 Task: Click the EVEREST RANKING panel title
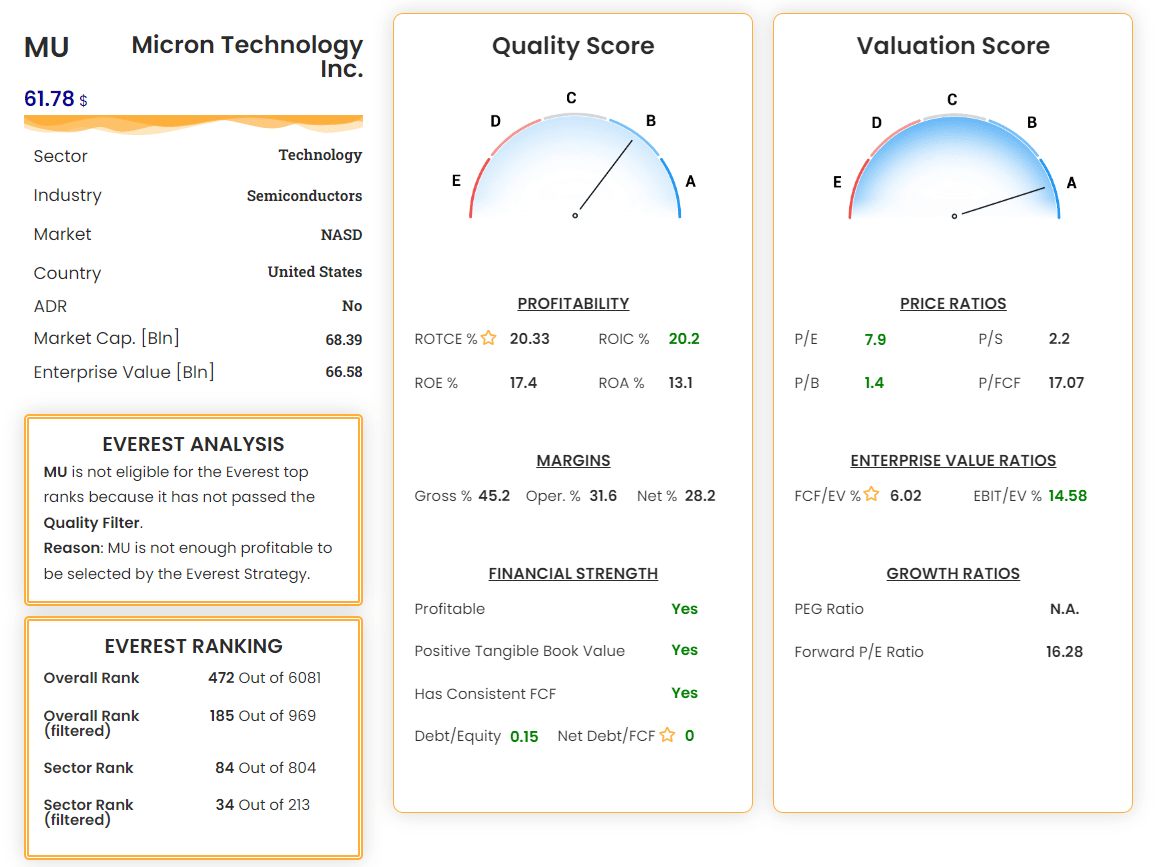pos(193,646)
